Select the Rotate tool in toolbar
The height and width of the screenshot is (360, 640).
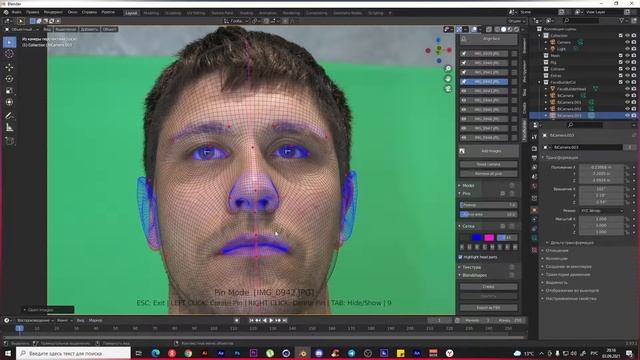tap(9, 79)
